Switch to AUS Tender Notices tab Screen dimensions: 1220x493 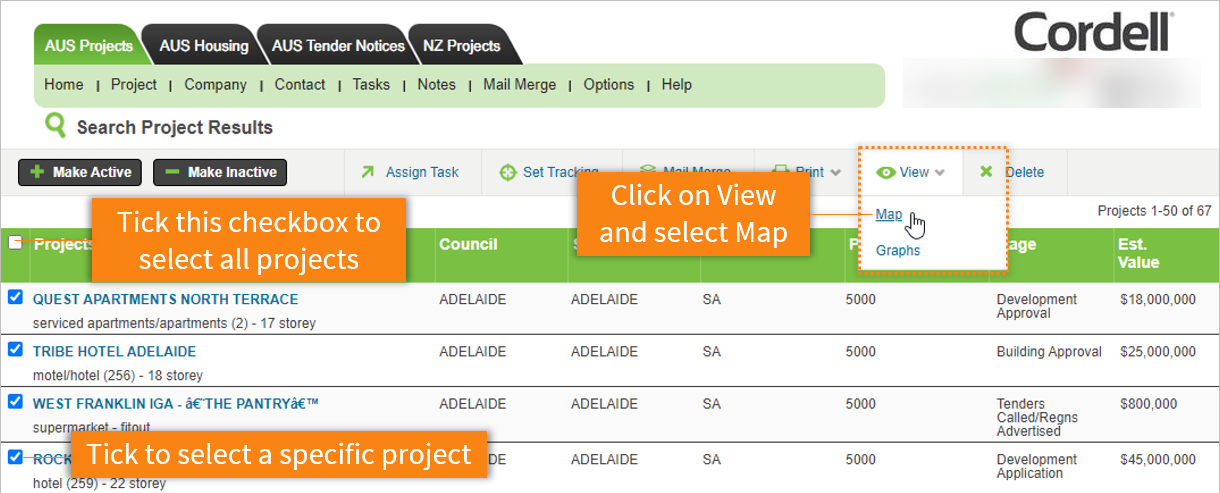click(338, 46)
